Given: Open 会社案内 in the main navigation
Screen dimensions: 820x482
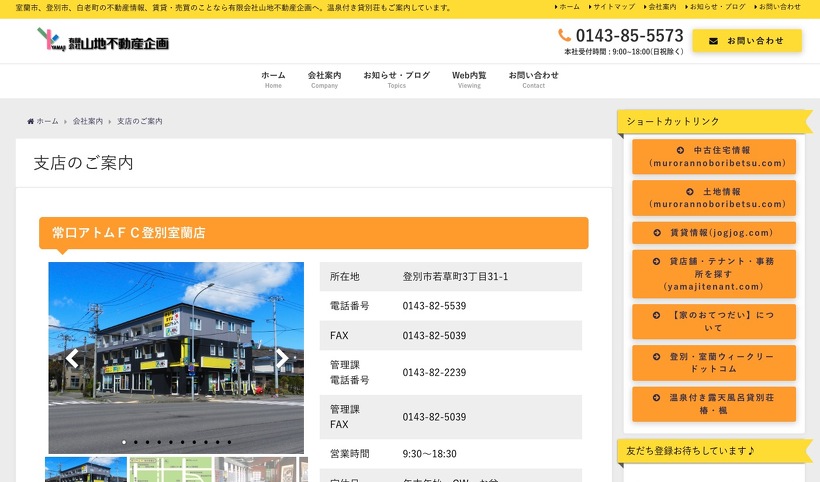Looking at the screenshot, I should [x=324, y=79].
